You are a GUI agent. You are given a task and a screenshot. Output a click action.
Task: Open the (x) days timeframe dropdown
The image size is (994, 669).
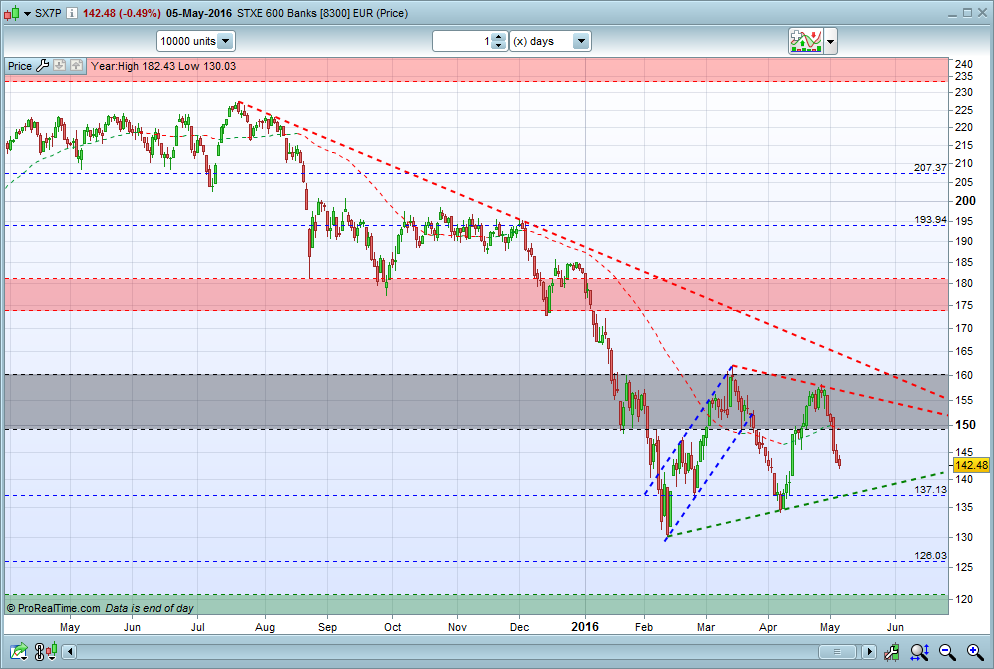click(581, 41)
